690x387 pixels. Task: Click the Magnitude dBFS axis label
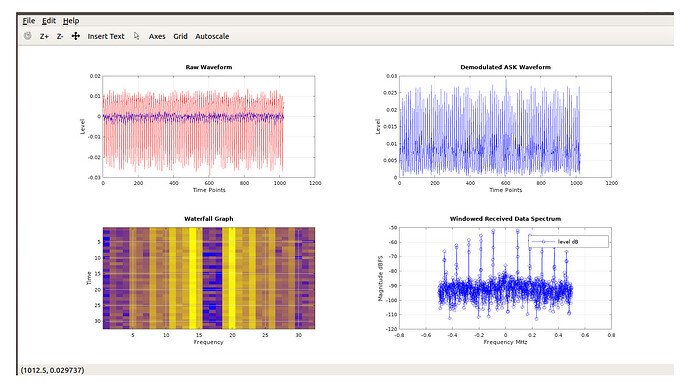(x=380, y=278)
